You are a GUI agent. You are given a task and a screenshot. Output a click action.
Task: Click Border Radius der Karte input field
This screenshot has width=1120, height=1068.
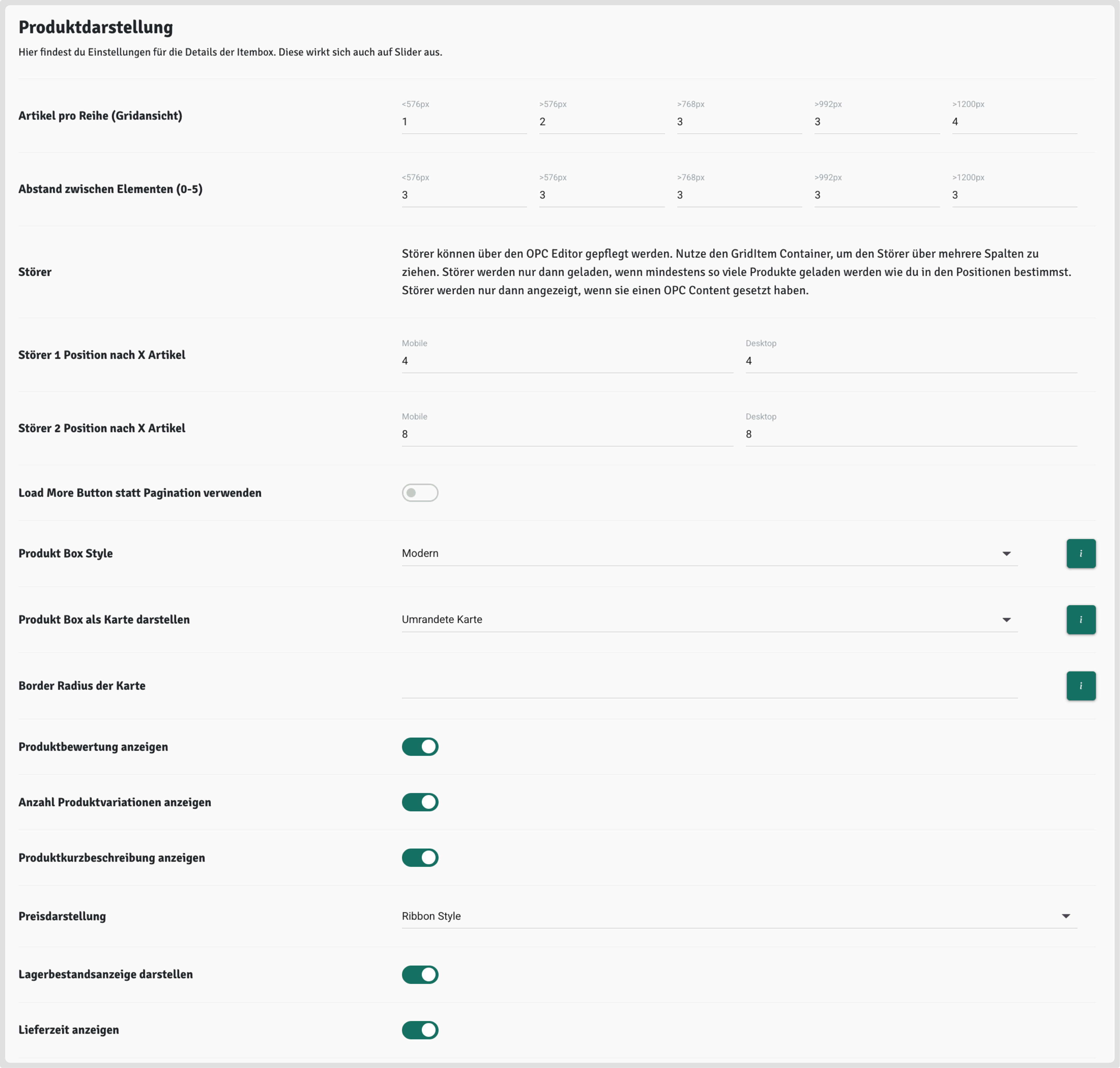709,686
